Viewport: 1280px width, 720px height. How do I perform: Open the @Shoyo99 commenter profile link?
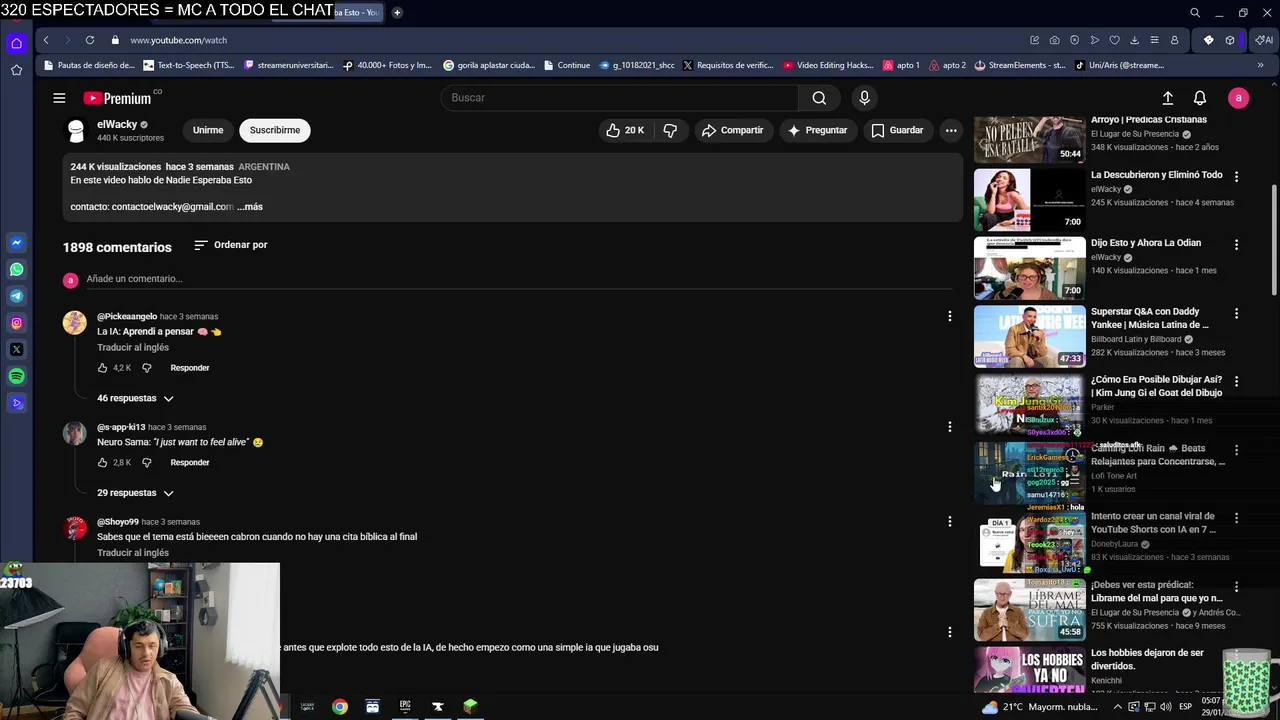tap(118, 522)
